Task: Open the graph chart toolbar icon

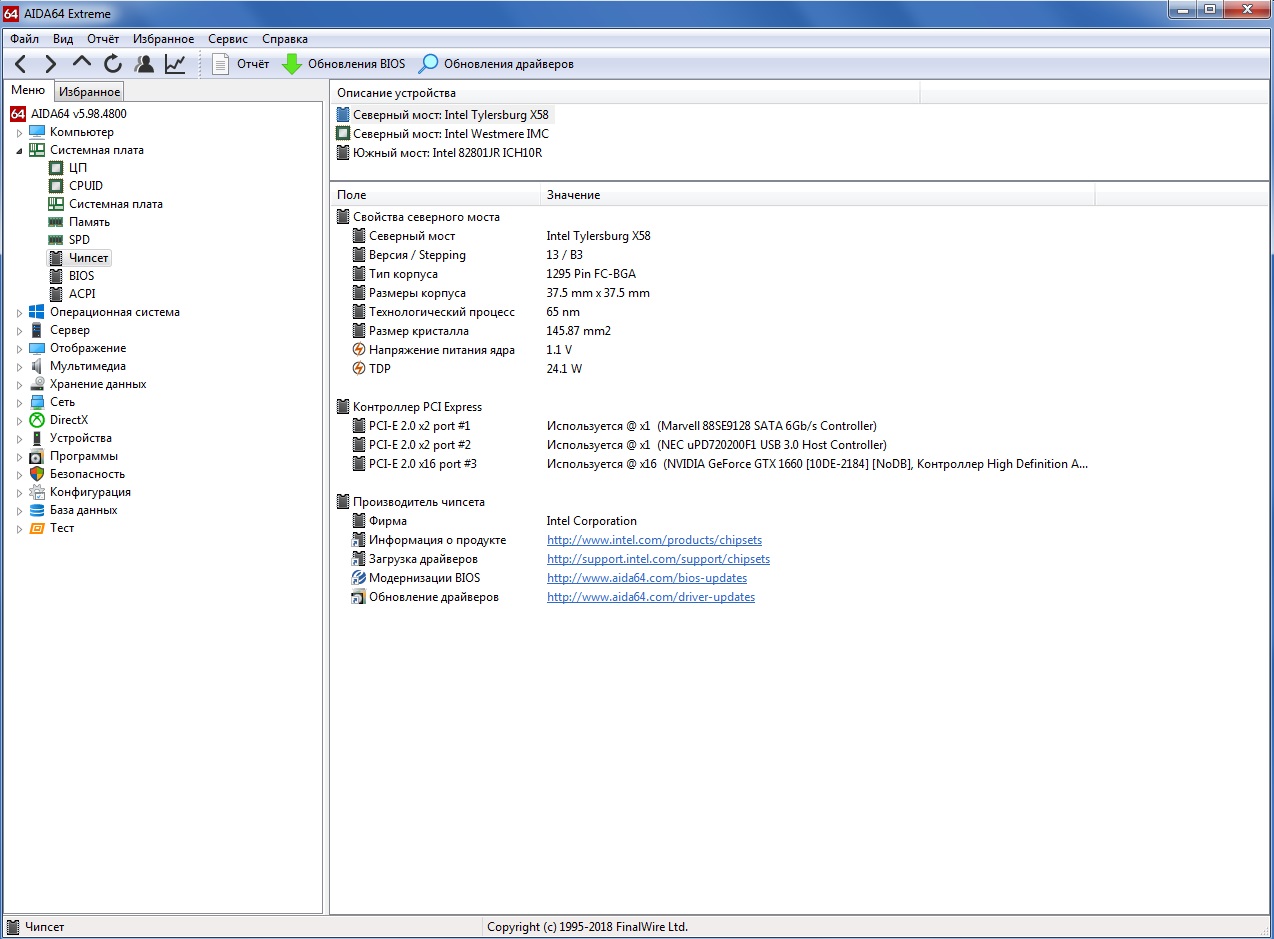Action: pos(175,64)
